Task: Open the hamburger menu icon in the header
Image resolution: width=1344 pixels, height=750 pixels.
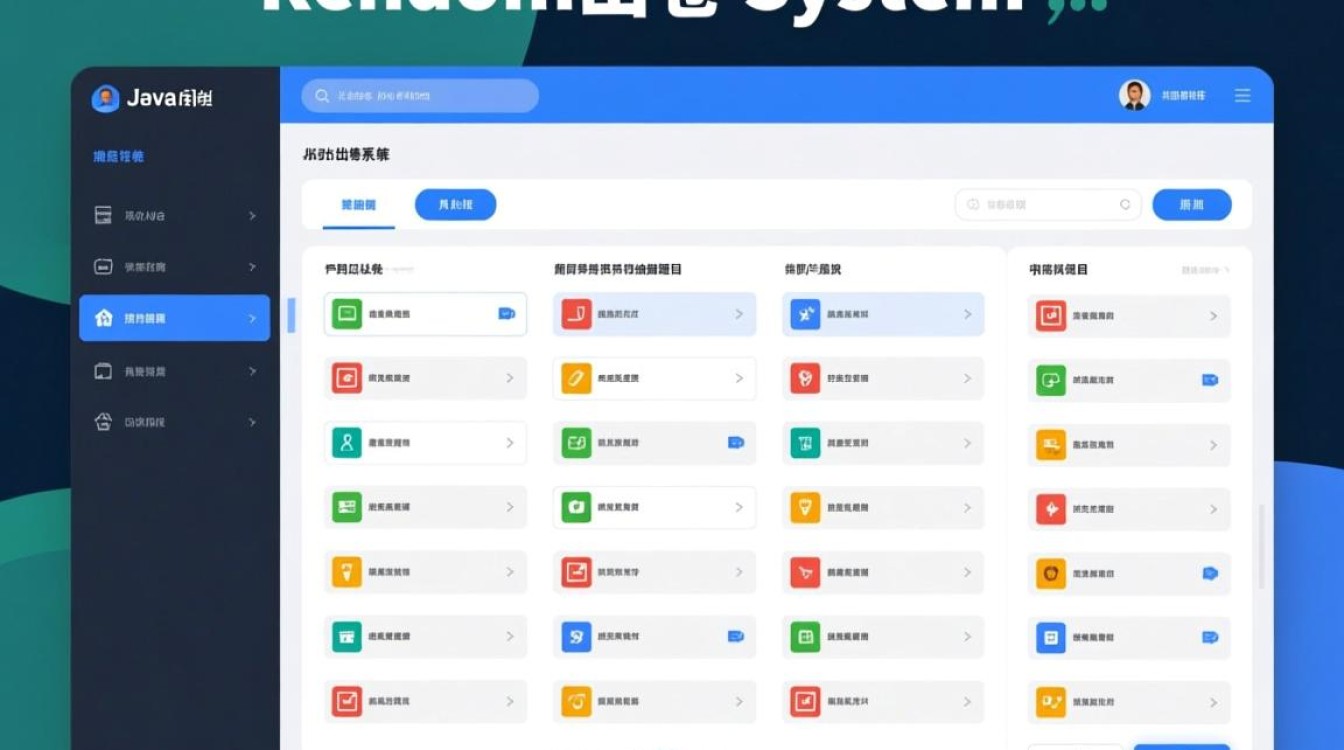Action: point(1242,95)
